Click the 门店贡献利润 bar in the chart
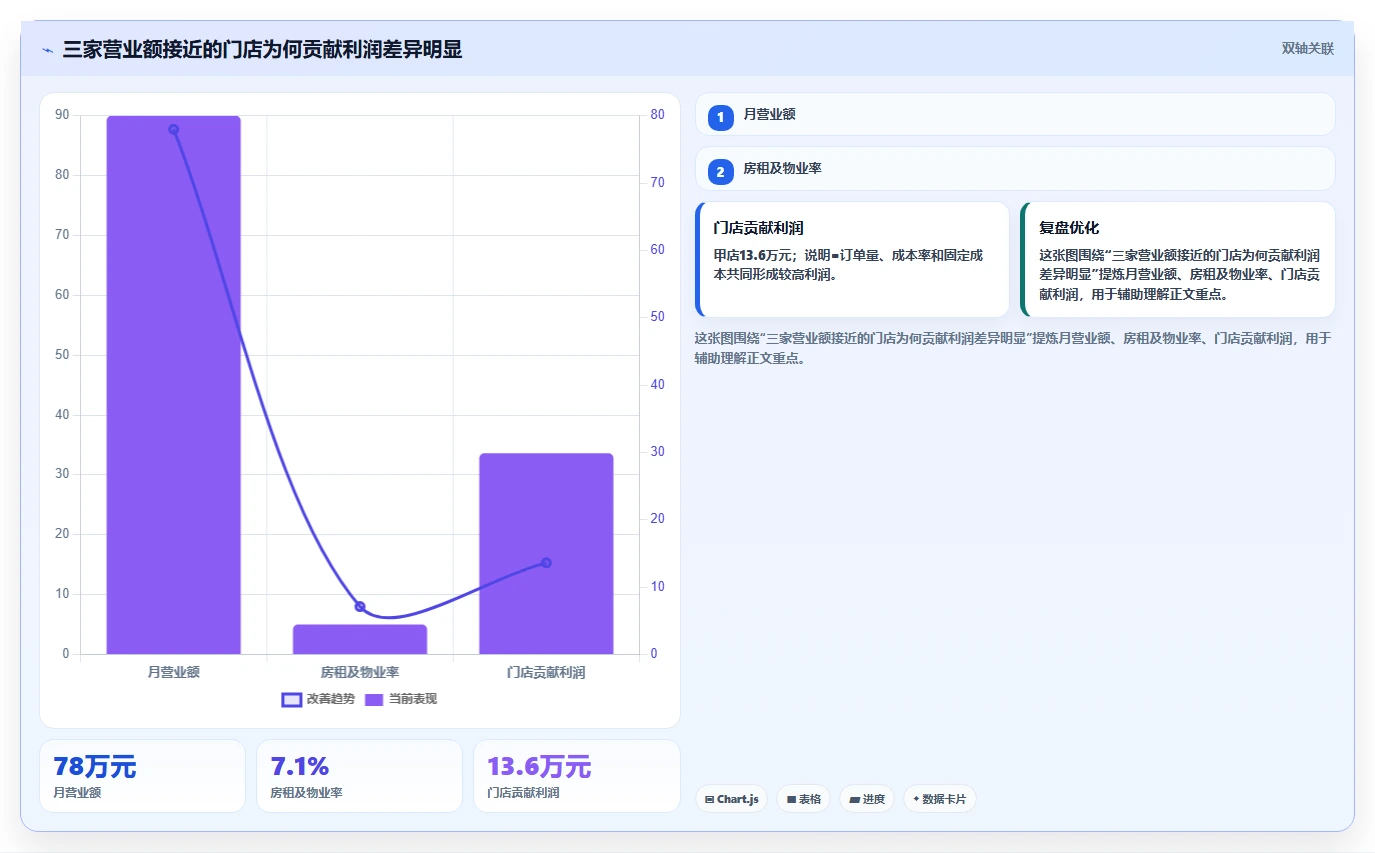 pos(546,554)
